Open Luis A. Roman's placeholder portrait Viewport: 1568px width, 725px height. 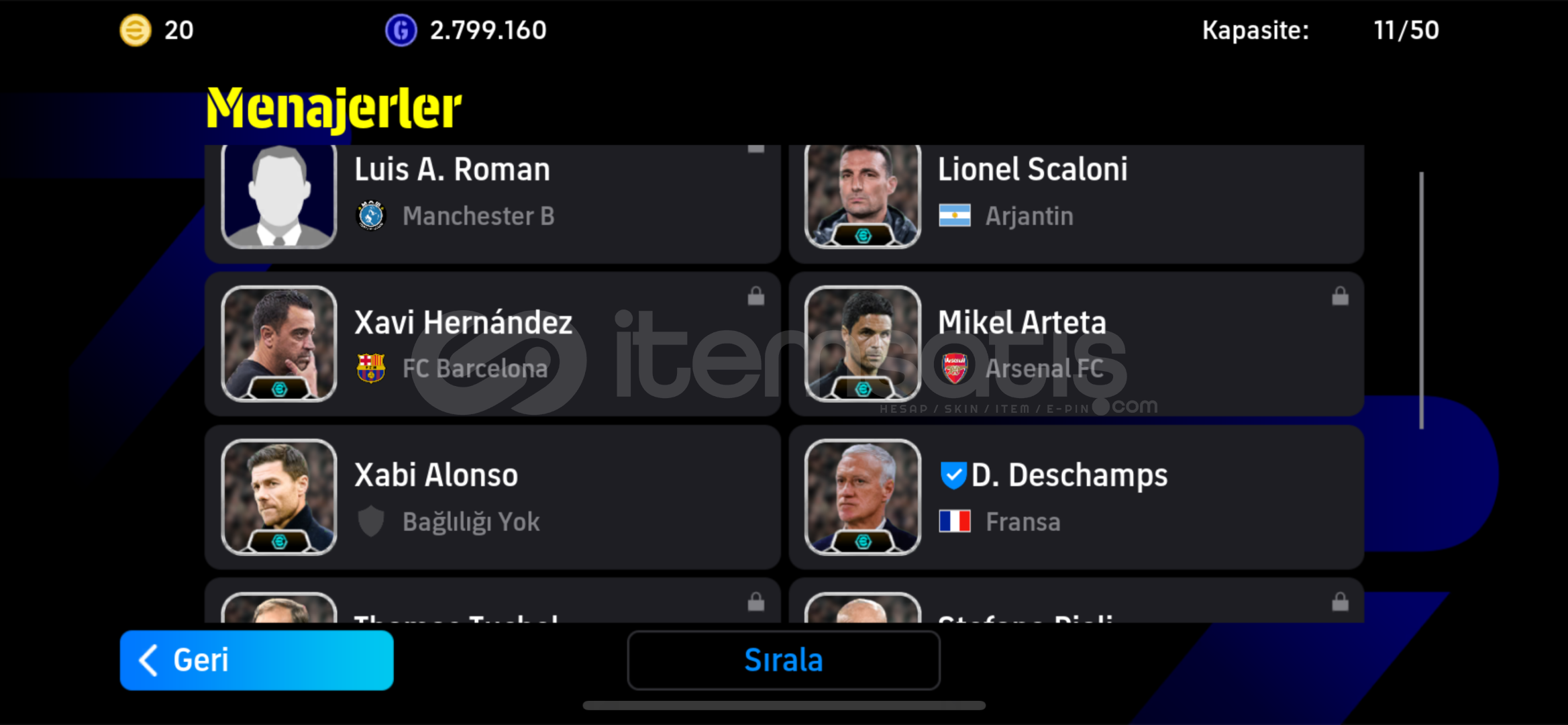click(x=279, y=196)
